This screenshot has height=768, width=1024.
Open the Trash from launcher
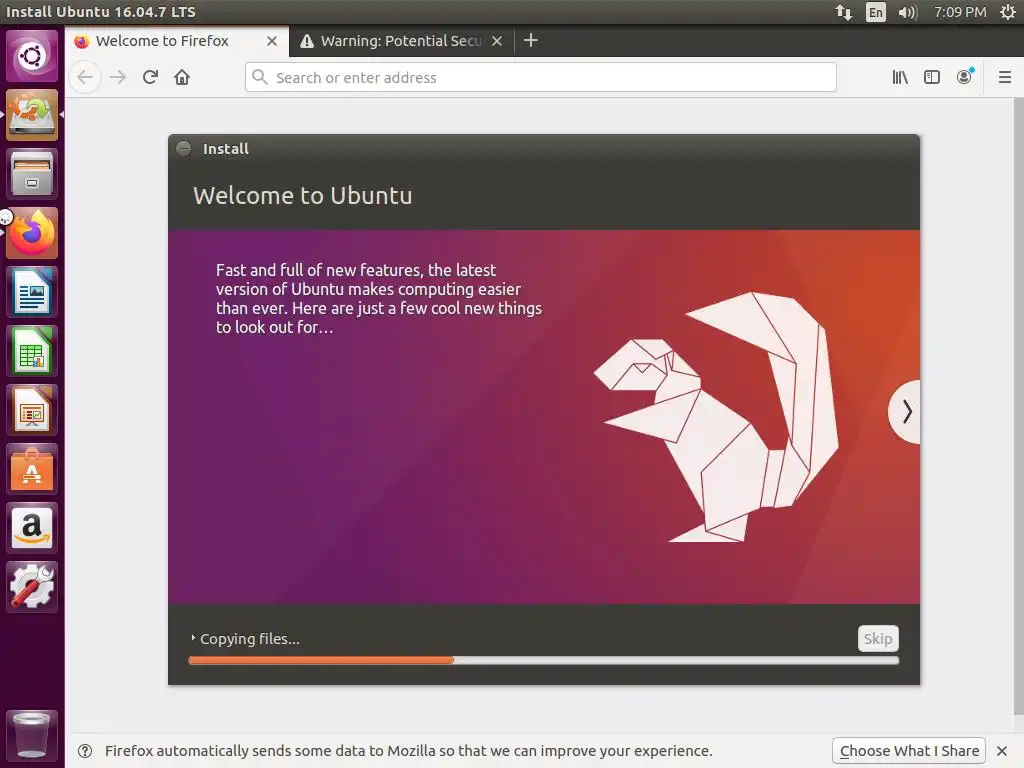pos(31,735)
